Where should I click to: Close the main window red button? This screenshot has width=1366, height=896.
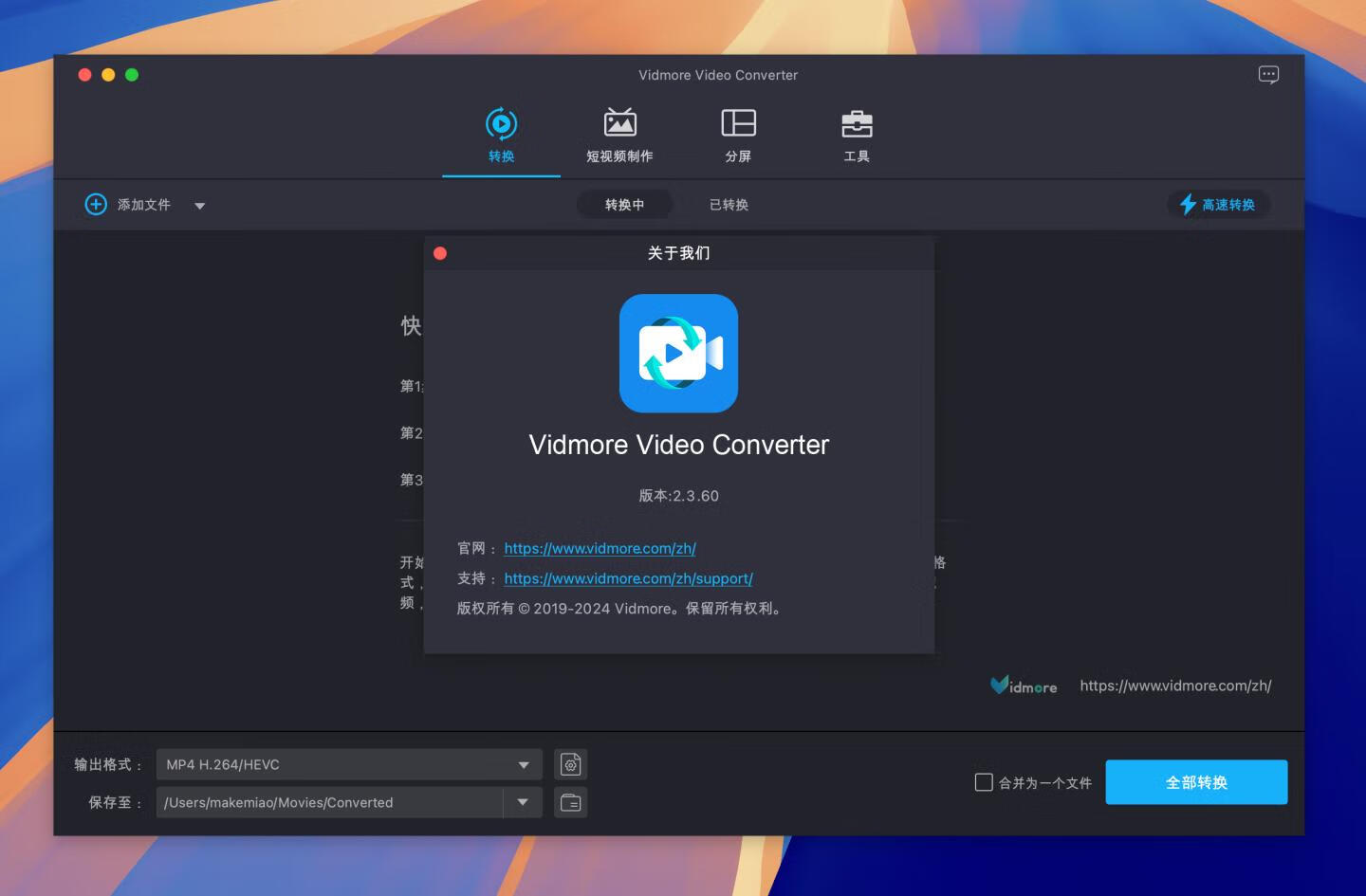pyautogui.click(x=84, y=75)
